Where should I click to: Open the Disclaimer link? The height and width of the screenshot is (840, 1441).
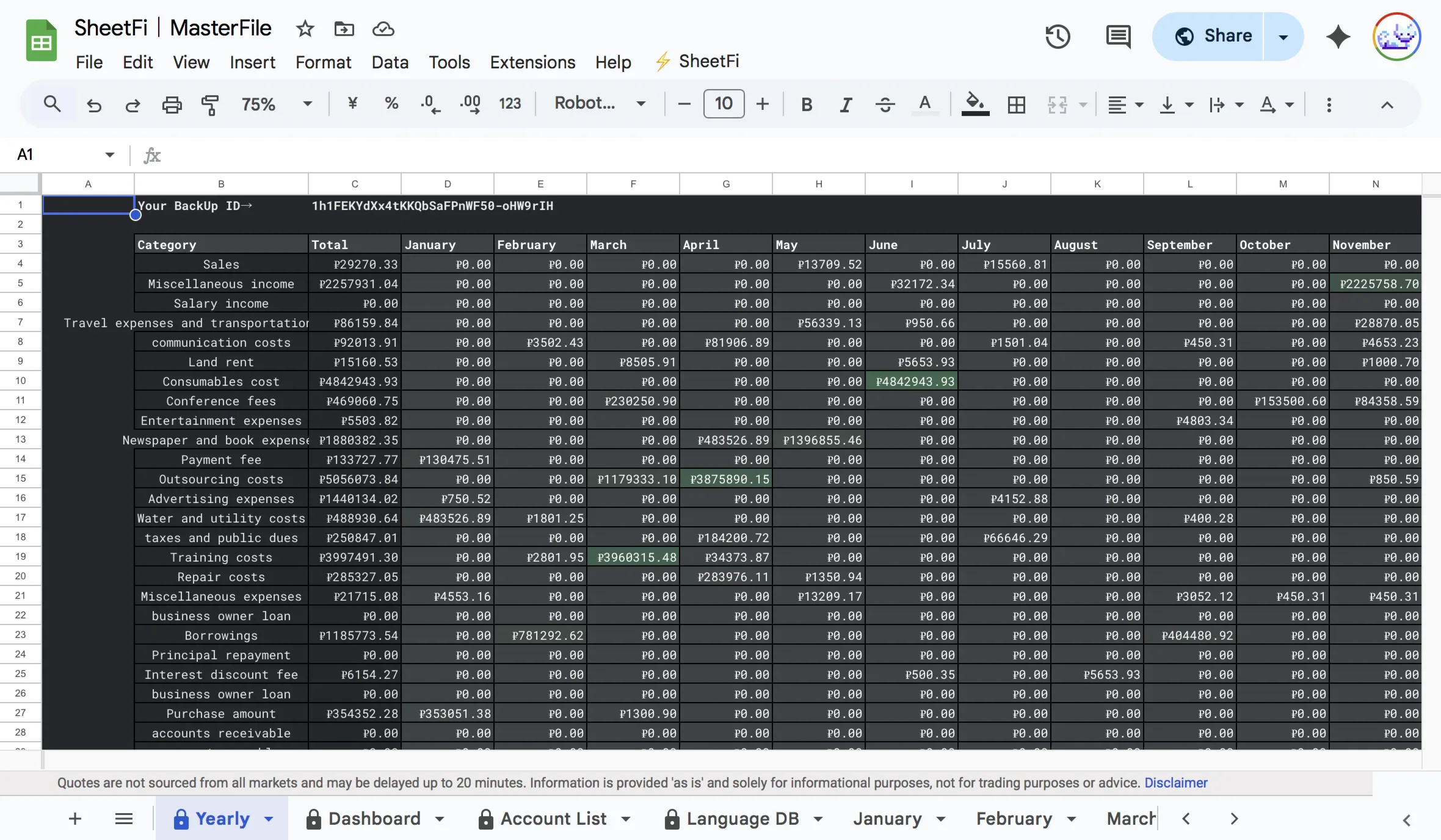[x=1175, y=783]
